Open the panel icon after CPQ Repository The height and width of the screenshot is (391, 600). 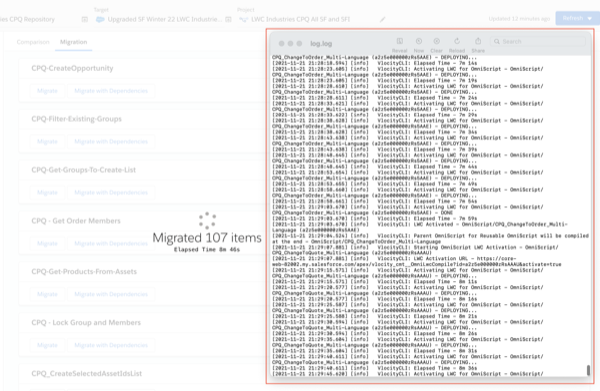(x=85, y=19)
